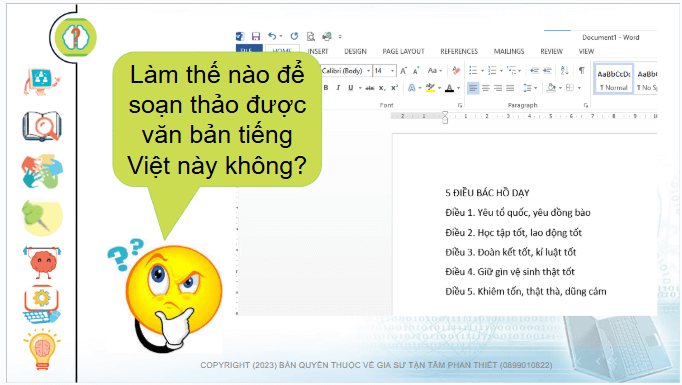
Task: Toggle Subscript formatting
Action: 382,88
